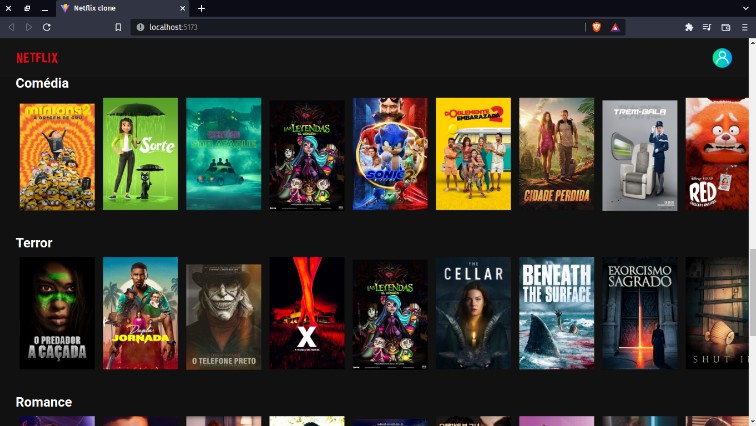756x426 pixels.
Task: Open the browser hamburger menu
Action: 744,27
